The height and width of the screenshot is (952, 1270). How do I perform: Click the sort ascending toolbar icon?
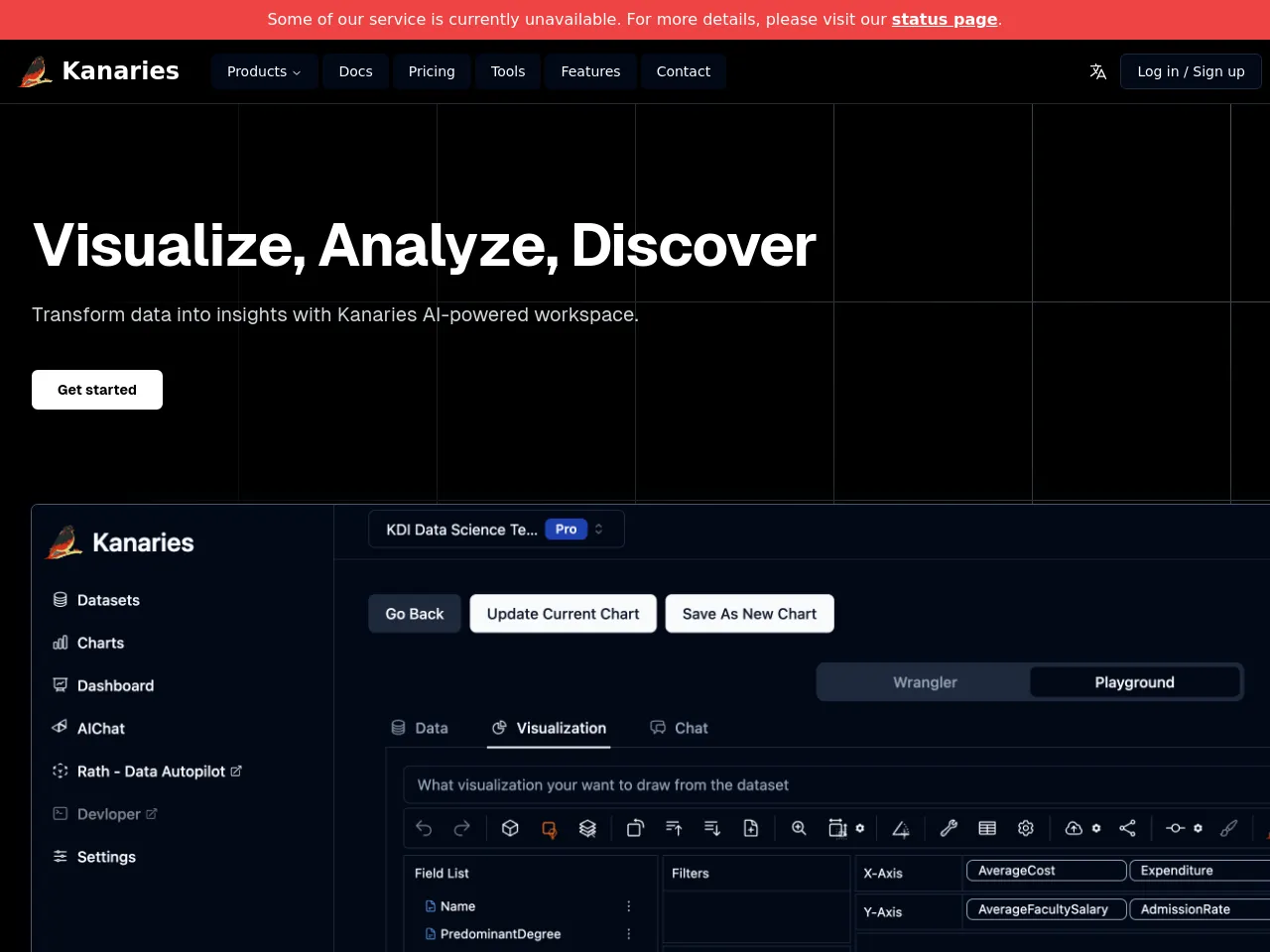674,828
